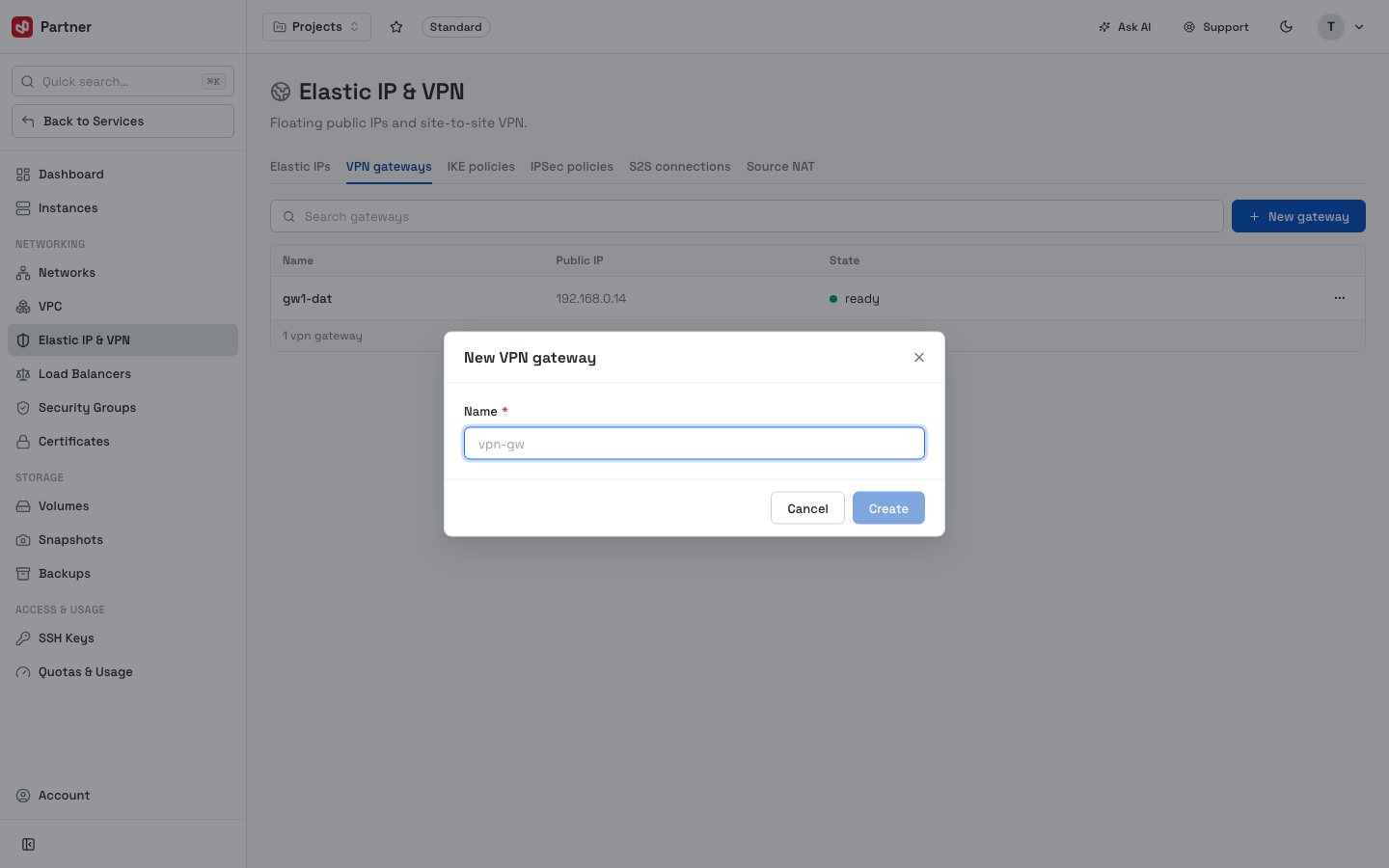Open the gw1-dat row actions menu
This screenshot has width=1389, height=868.
[x=1339, y=298]
